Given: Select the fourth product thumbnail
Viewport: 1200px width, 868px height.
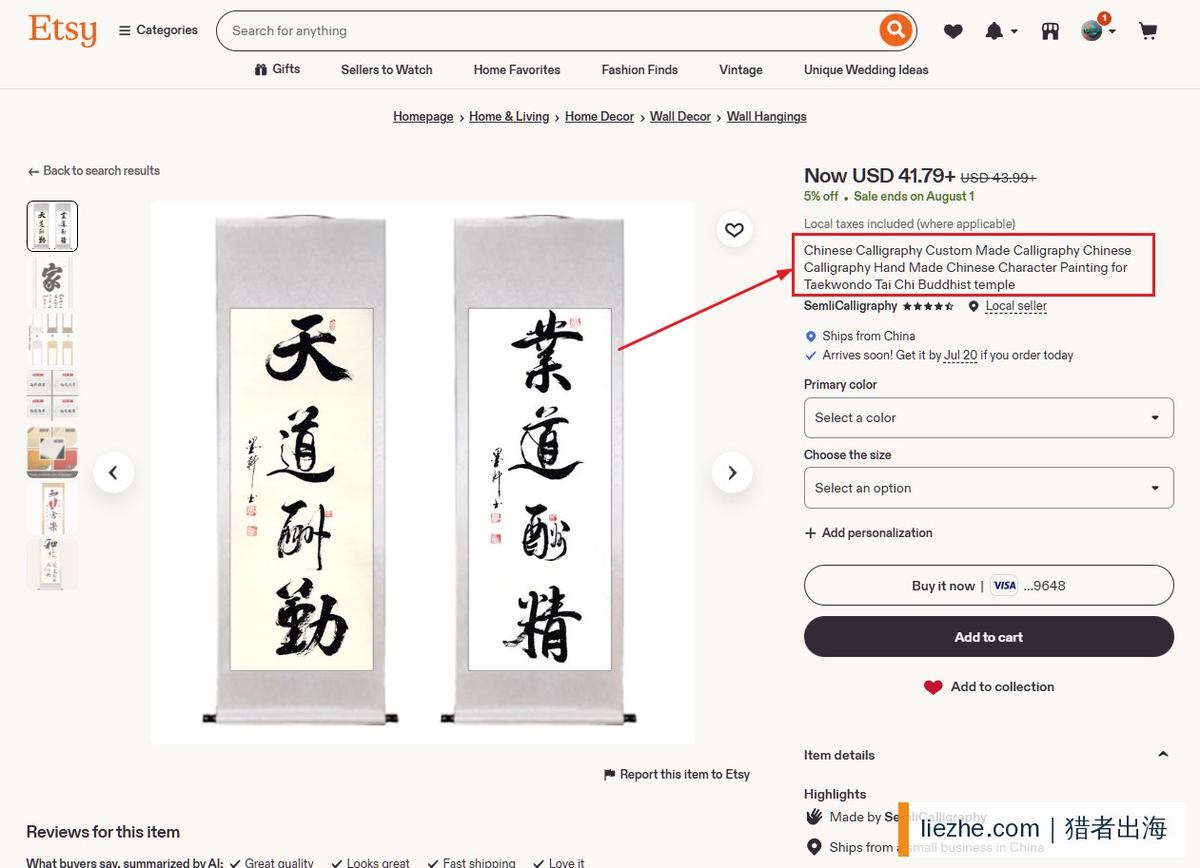Looking at the screenshot, I should pos(52,395).
